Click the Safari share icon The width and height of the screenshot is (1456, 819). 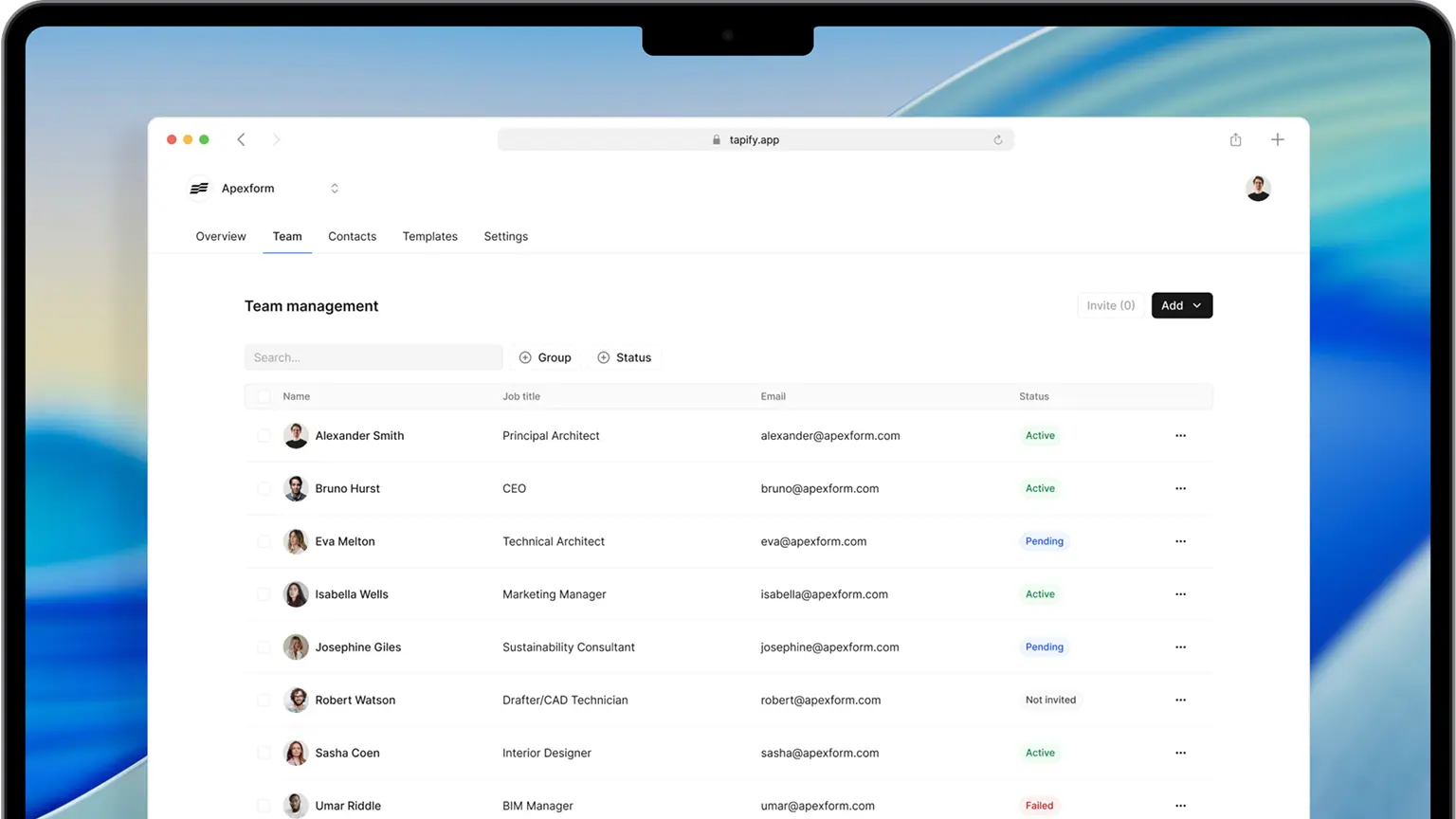tap(1235, 139)
